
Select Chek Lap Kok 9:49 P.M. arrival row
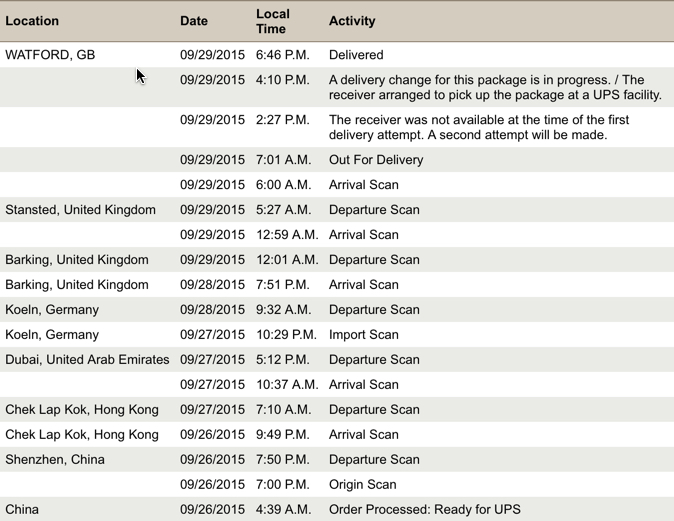tap(337, 434)
